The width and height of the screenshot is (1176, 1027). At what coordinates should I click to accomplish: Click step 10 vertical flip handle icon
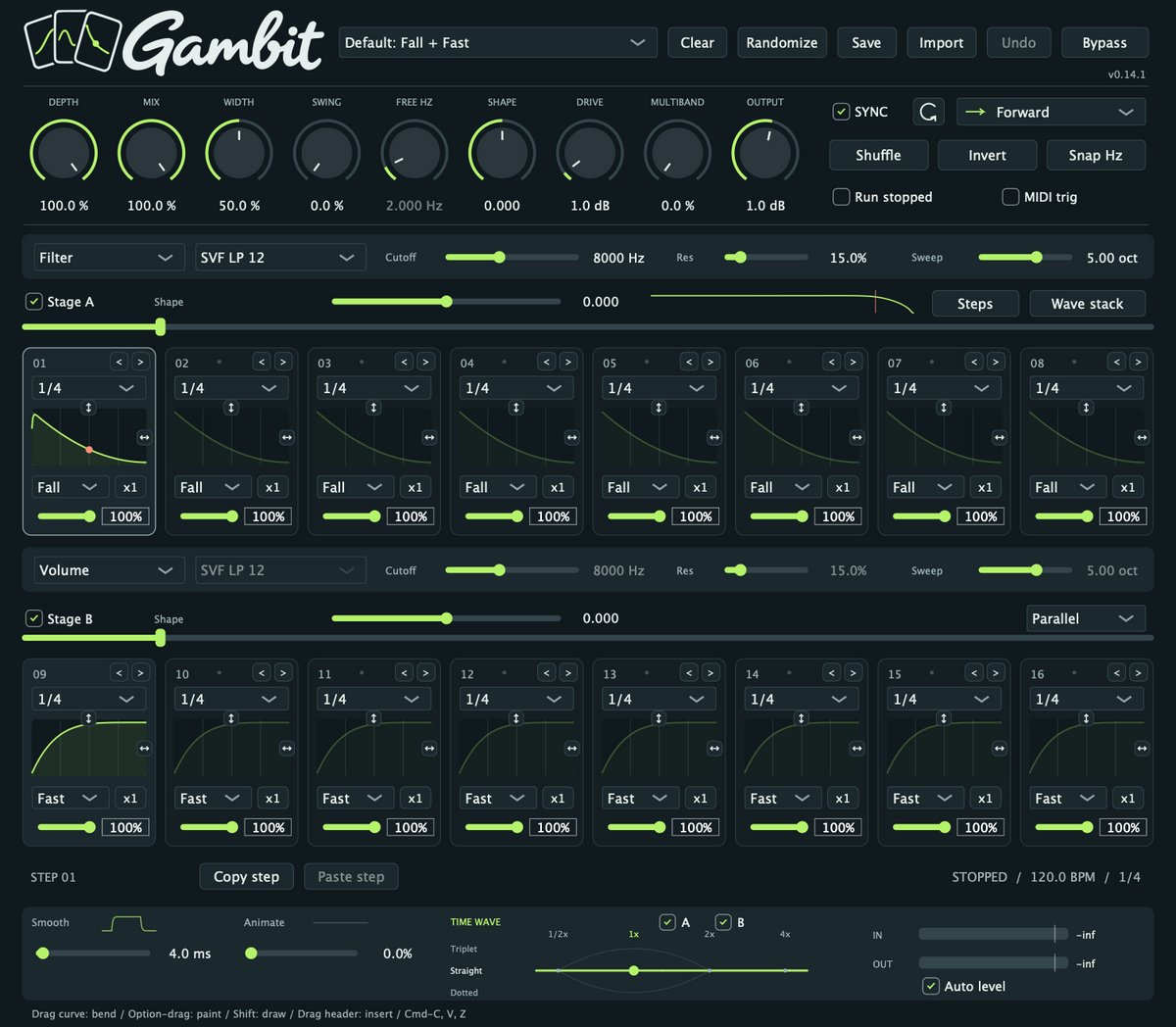[x=231, y=718]
